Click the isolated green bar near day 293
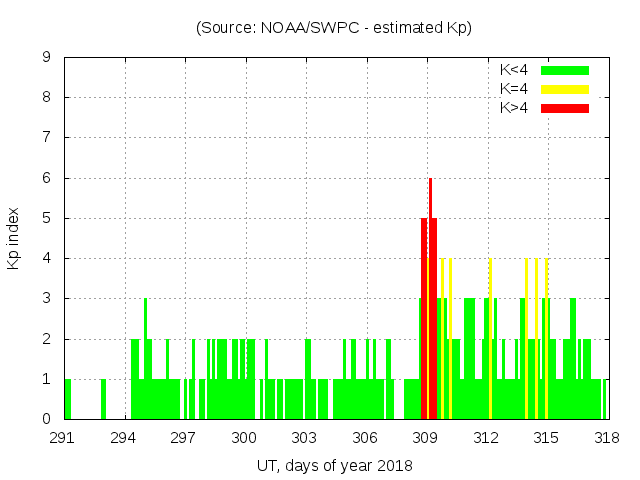 pos(103,399)
